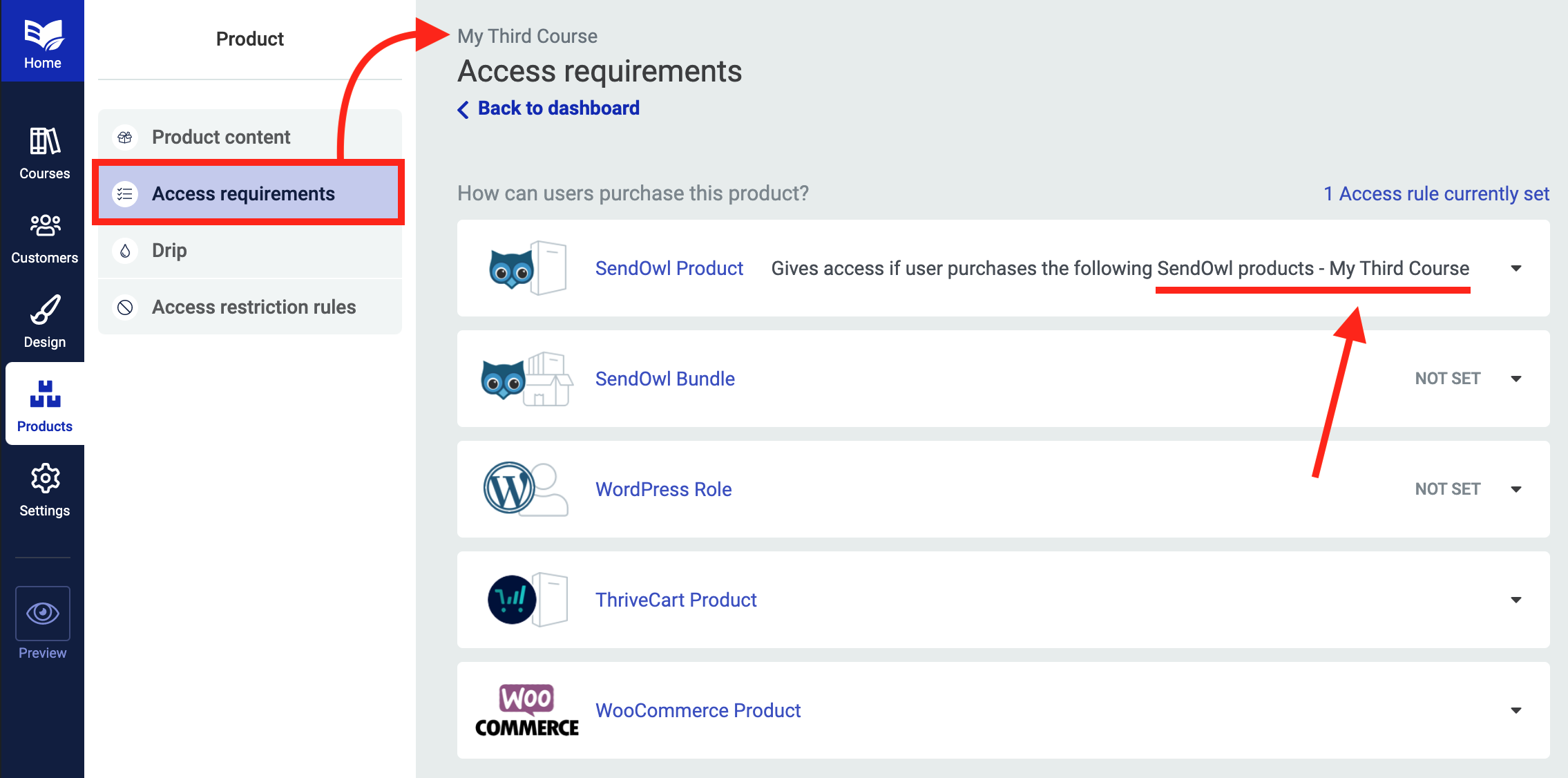Click the WooCommerce Product title link
1568x778 pixels.
point(698,710)
